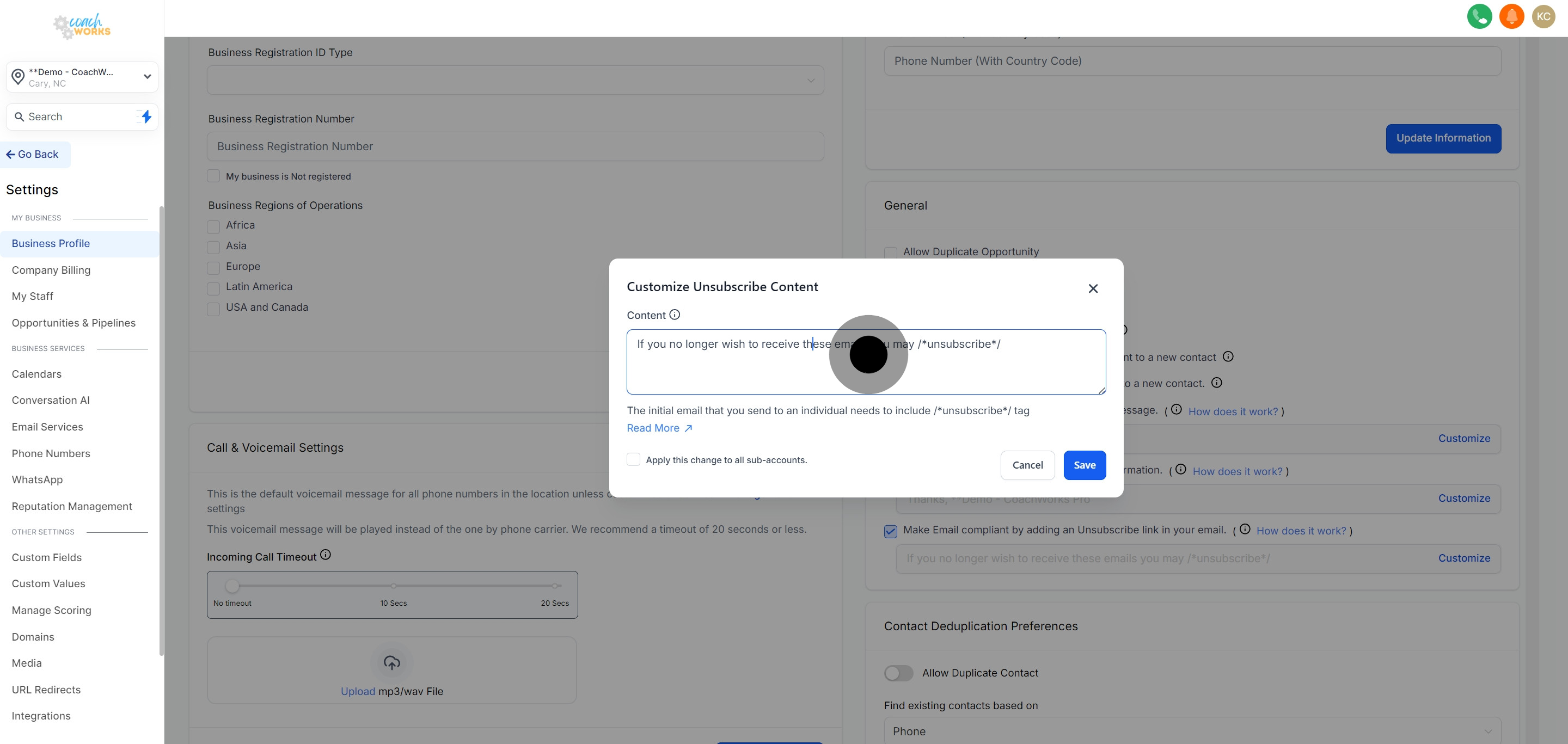Save the unsubscribe content
The image size is (1568, 744).
click(x=1084, y=465)
